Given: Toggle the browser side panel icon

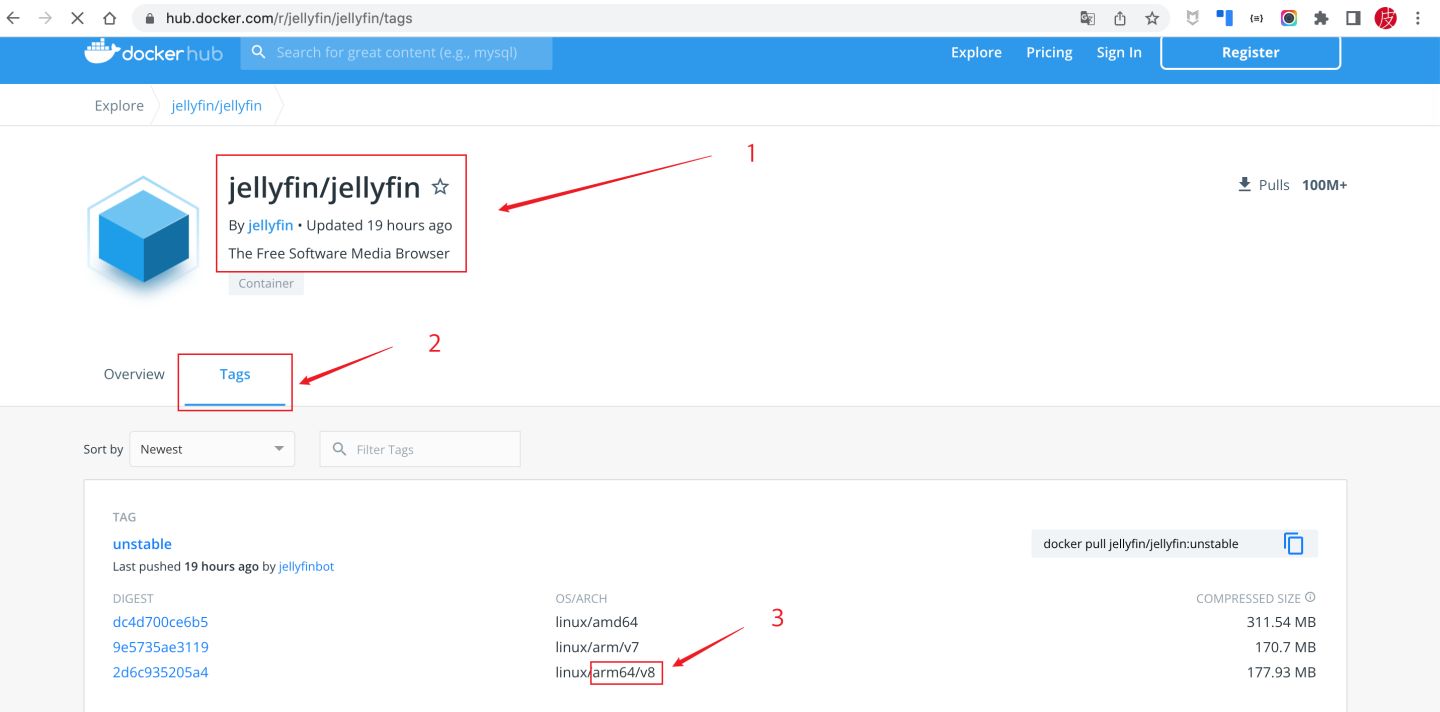Looking at the screenshot, I should [x=1353, y=18].
